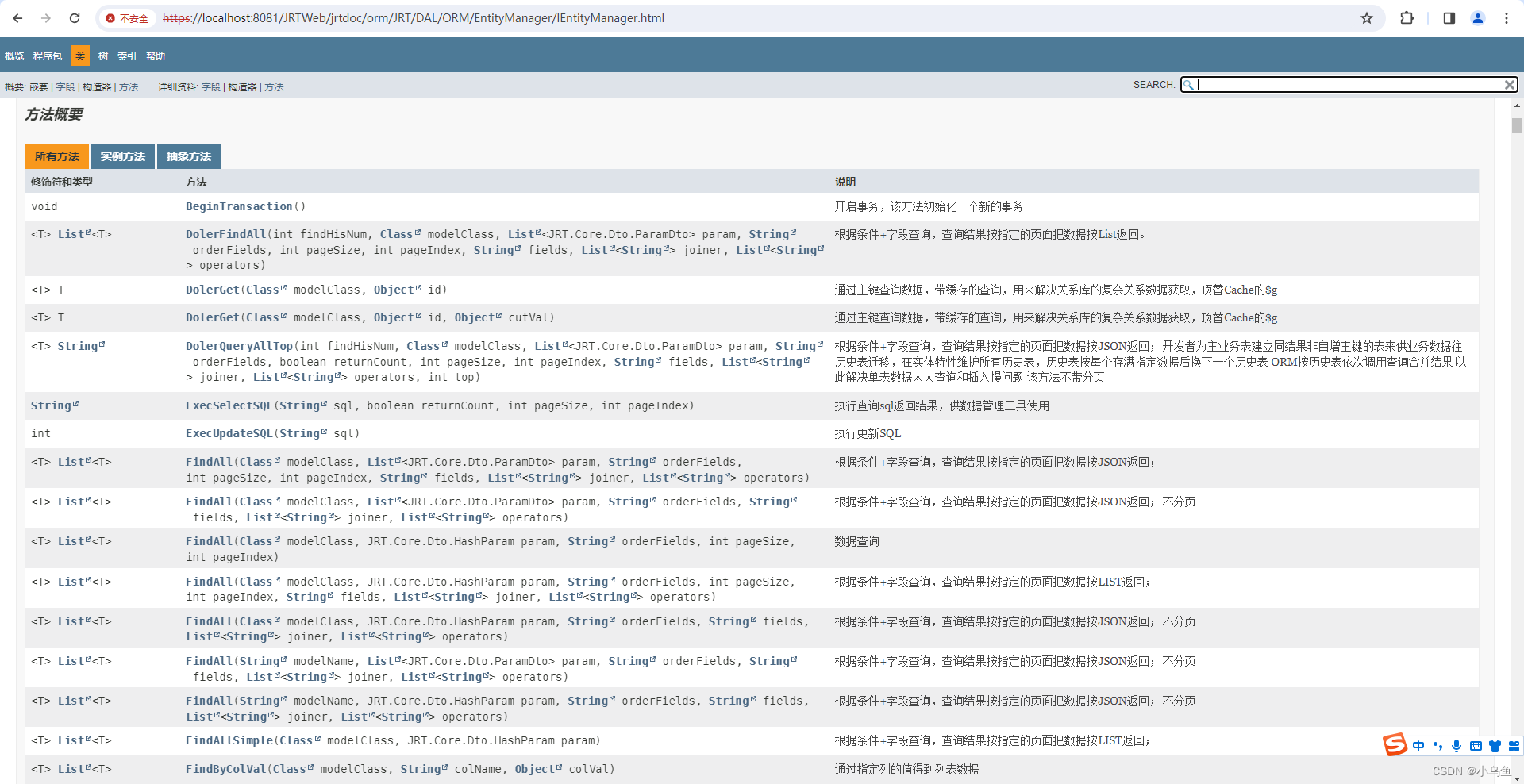The height and width of the screenshot is (784, 1524).
Task: Open 程序包 navigation item
Action: 48,56
